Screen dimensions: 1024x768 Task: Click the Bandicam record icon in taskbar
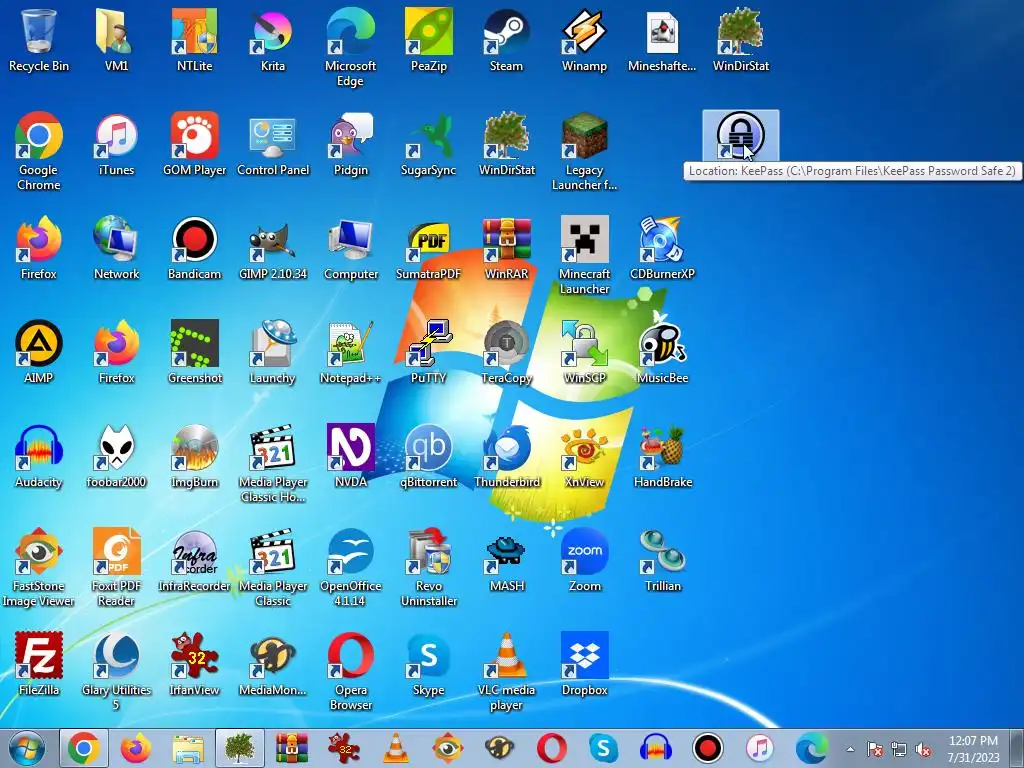pos(707,748)
